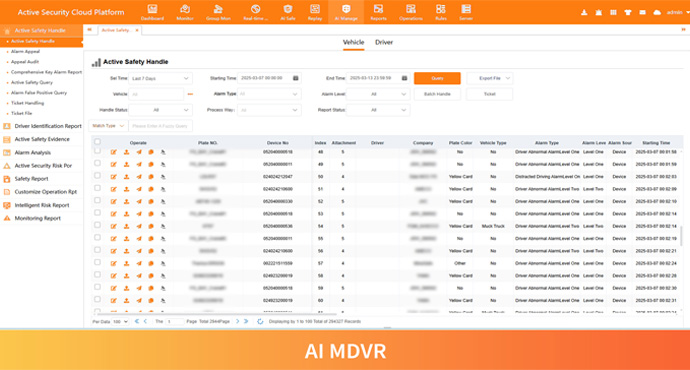Open the Sel Time 'Last 7 Days' dropdown
This screenshot has height=370, width=690.
(160, 78)
